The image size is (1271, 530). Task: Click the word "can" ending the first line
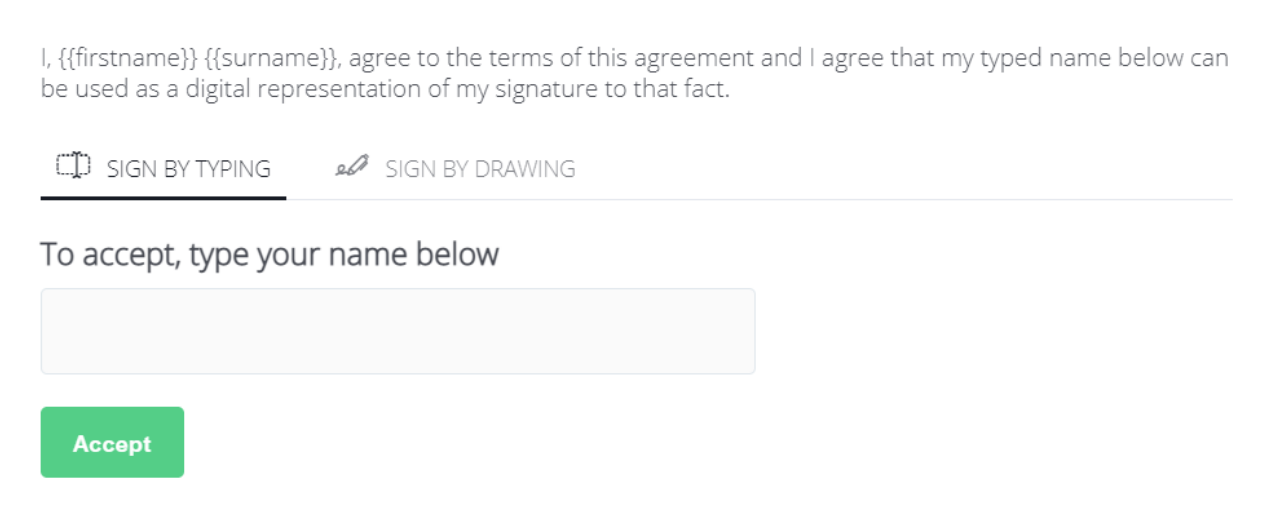pos(1210,59)
